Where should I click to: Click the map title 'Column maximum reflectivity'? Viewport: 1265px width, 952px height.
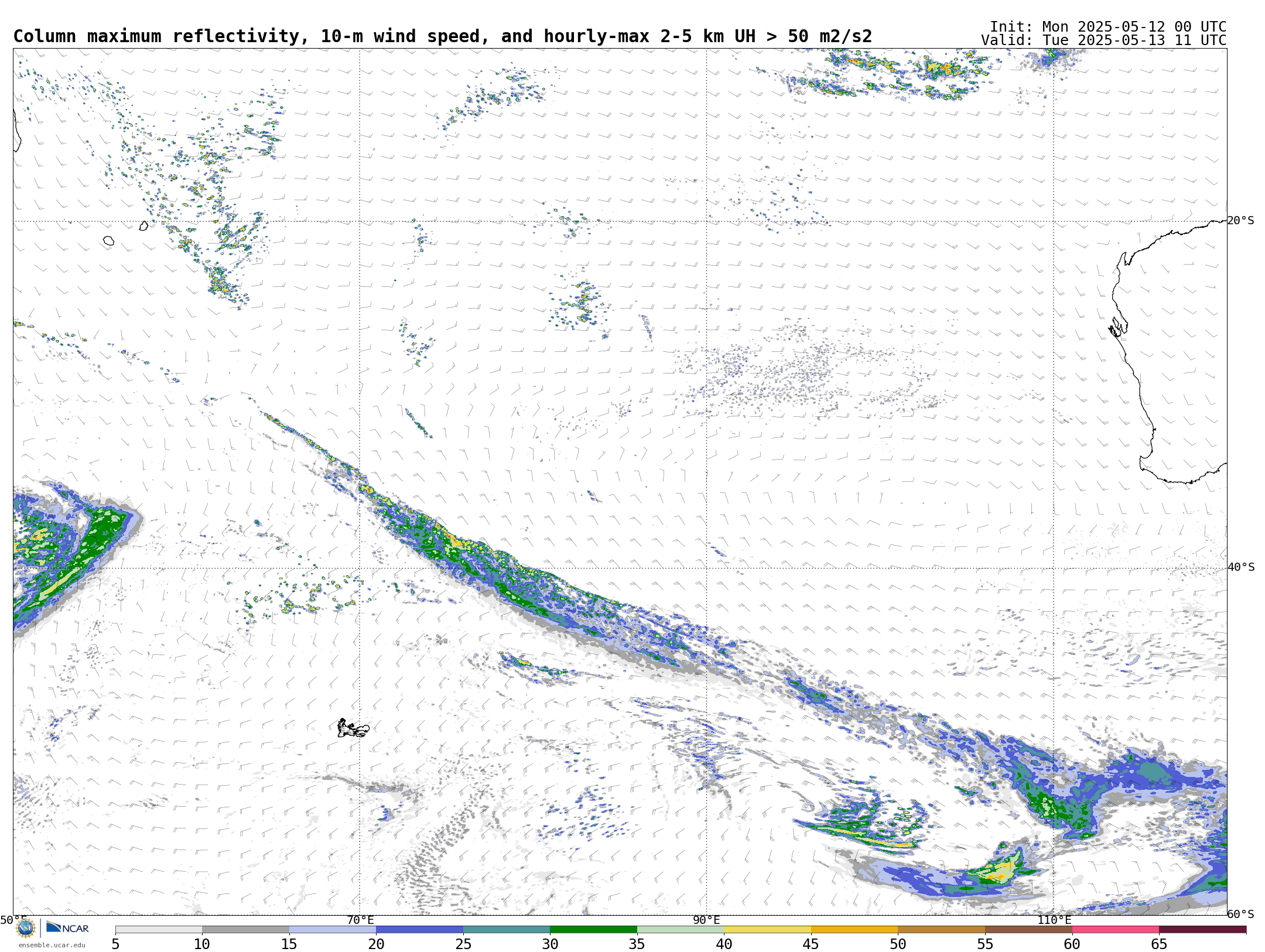pos(156,36)
